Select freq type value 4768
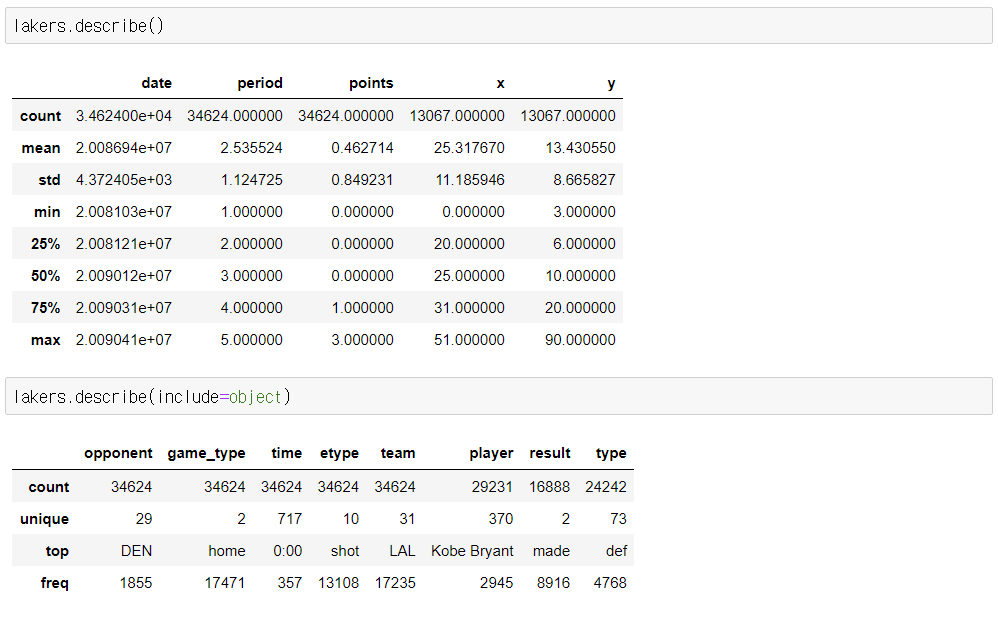This screenshot has width=998, height=617. 610,583
